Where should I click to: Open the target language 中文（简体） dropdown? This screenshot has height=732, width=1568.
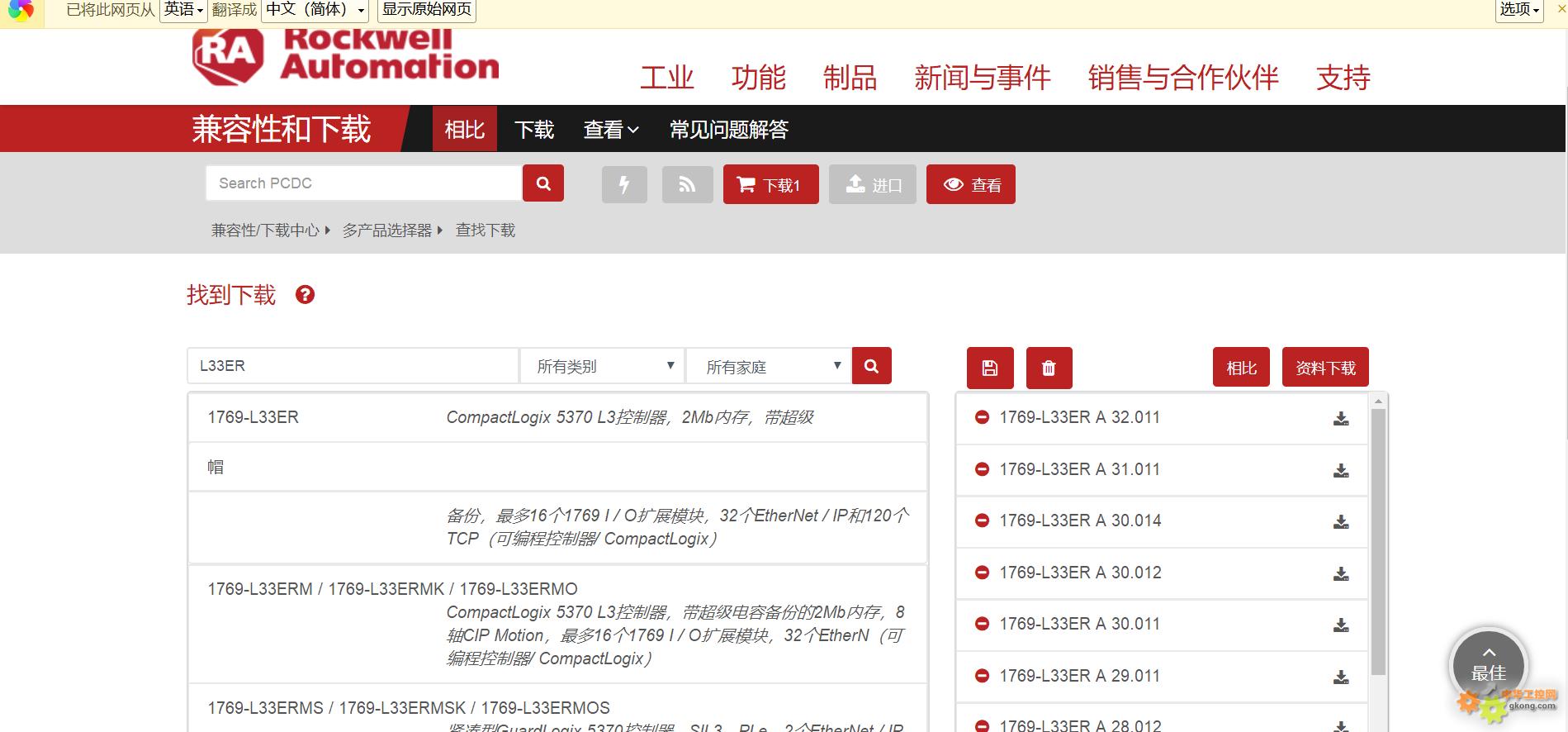coord(315,10)
